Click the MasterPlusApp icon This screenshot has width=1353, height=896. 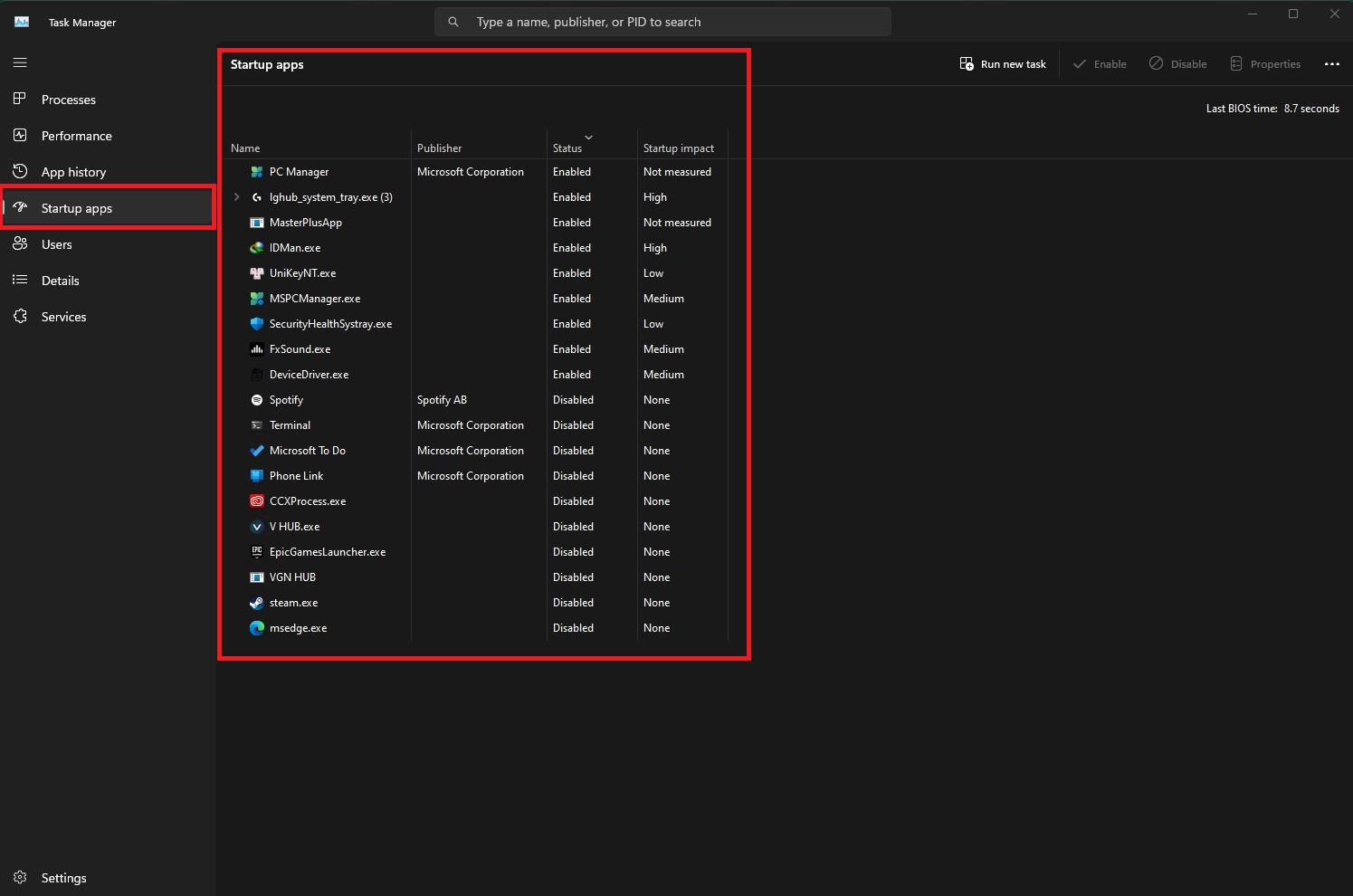(x=257, y=223)
